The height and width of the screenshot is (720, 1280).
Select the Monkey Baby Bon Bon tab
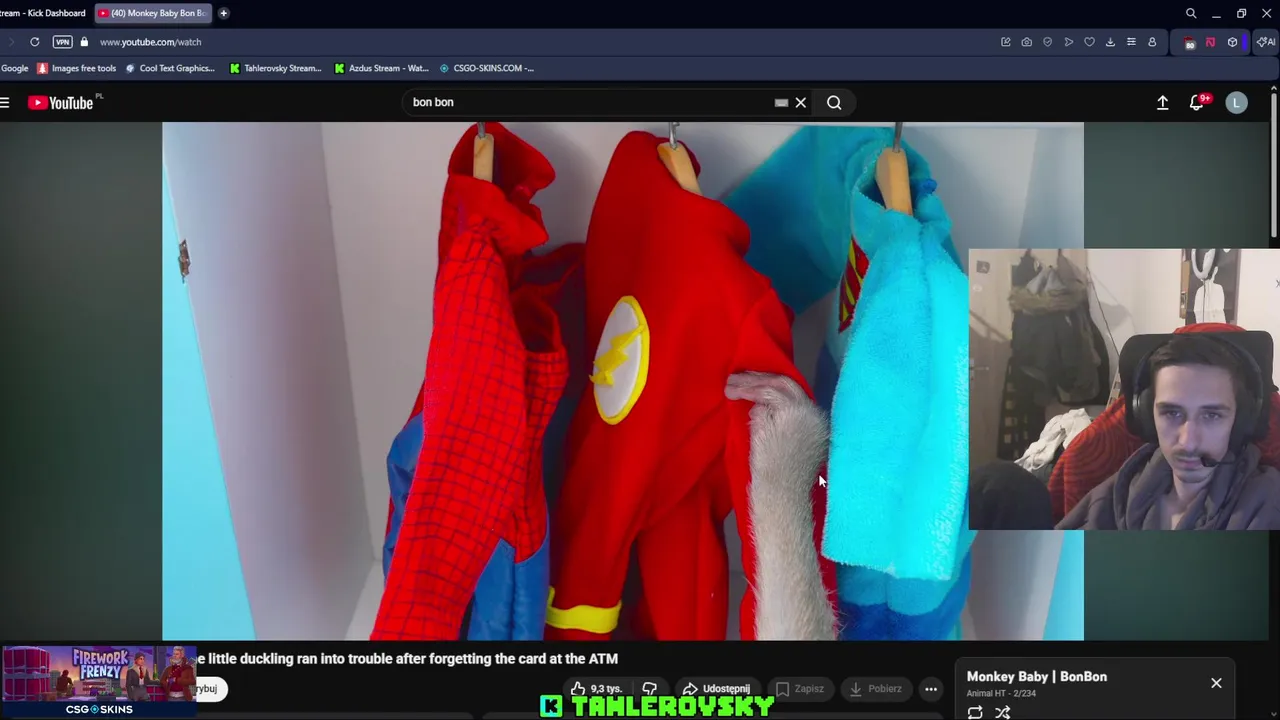[x=152, y=13]
